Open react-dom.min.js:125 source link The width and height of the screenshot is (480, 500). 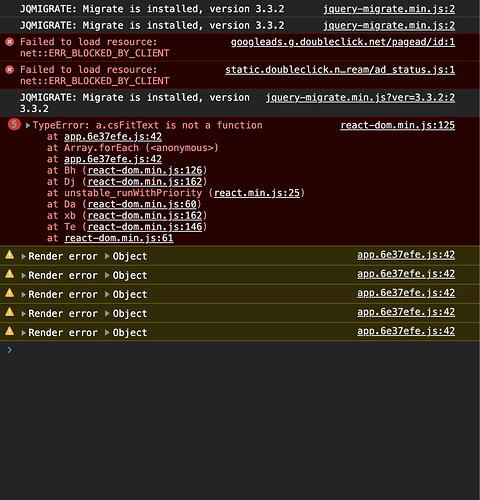coord(398,125)
